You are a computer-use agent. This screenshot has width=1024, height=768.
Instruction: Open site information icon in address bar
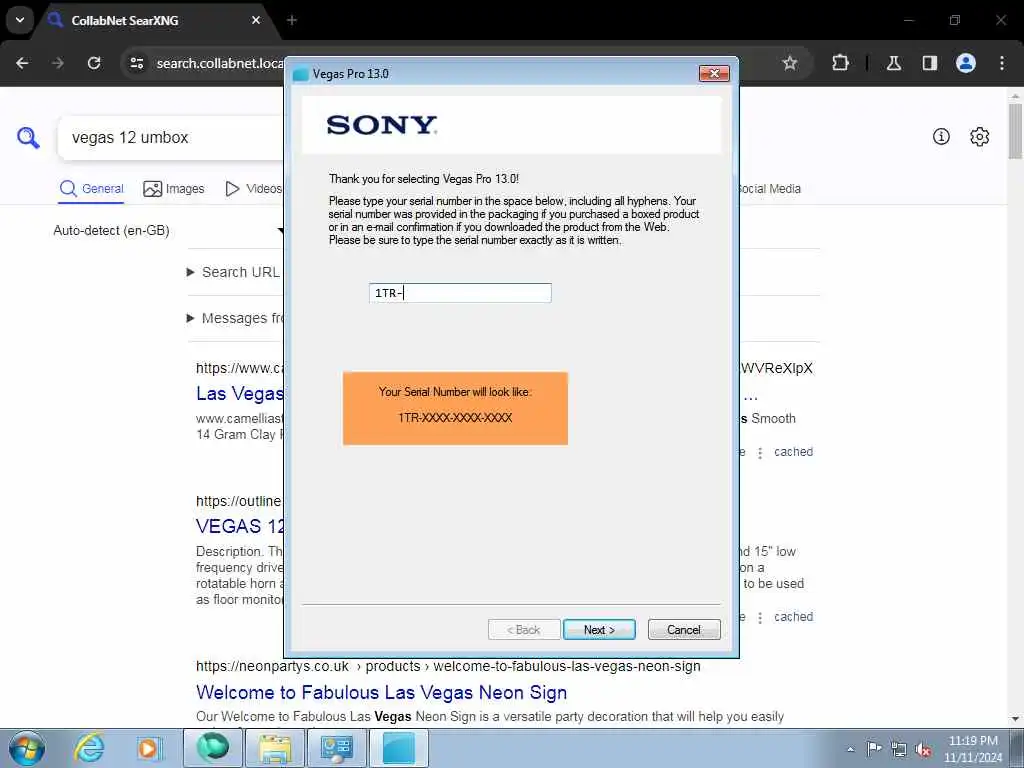pyautogui.click(x=136, y=63)
